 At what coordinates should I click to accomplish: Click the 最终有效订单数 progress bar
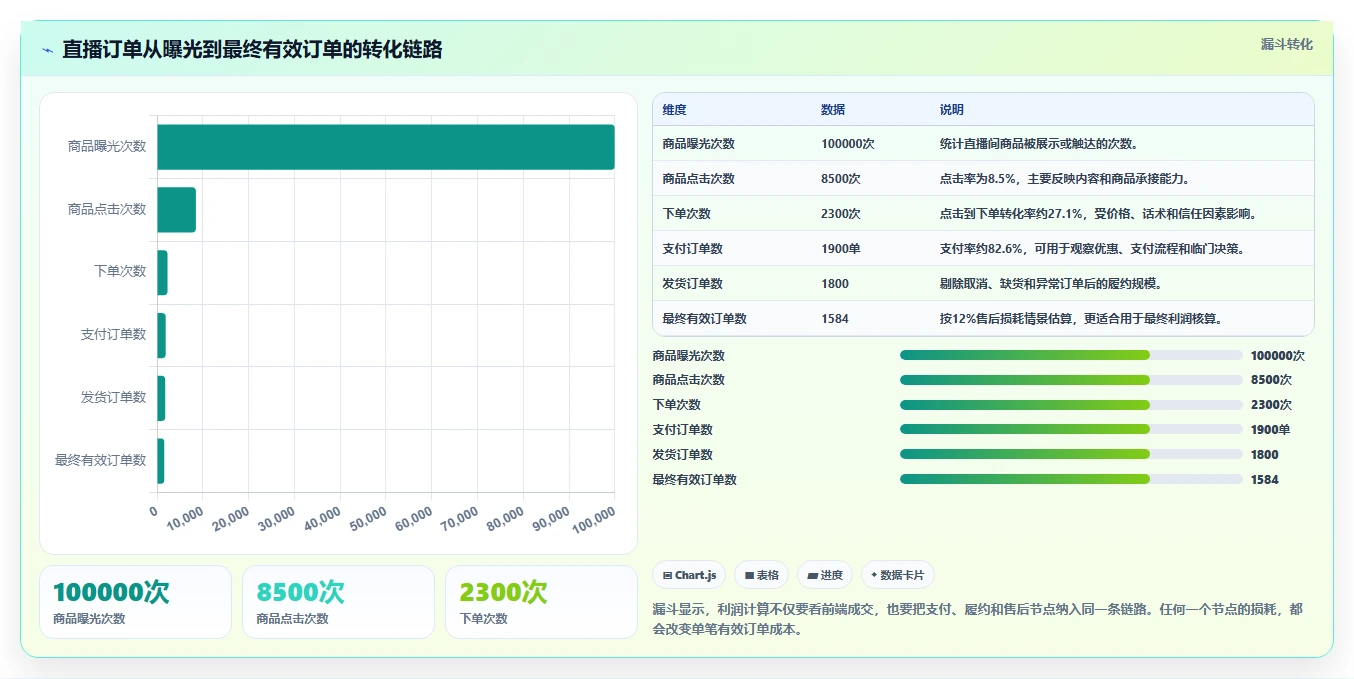pos(1071,479)
